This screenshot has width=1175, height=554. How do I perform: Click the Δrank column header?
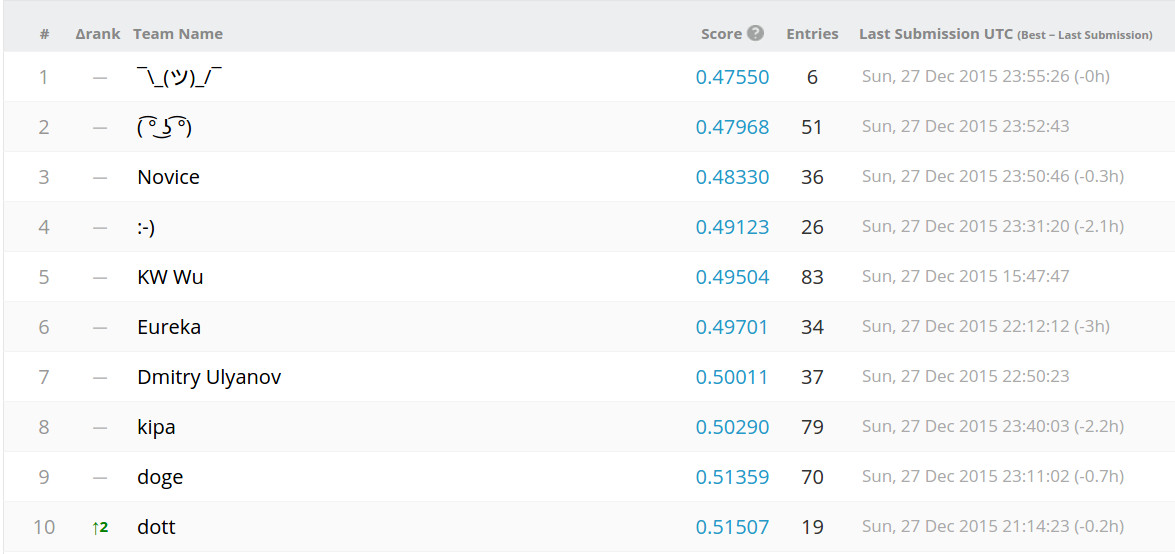(x=97, y=34)
